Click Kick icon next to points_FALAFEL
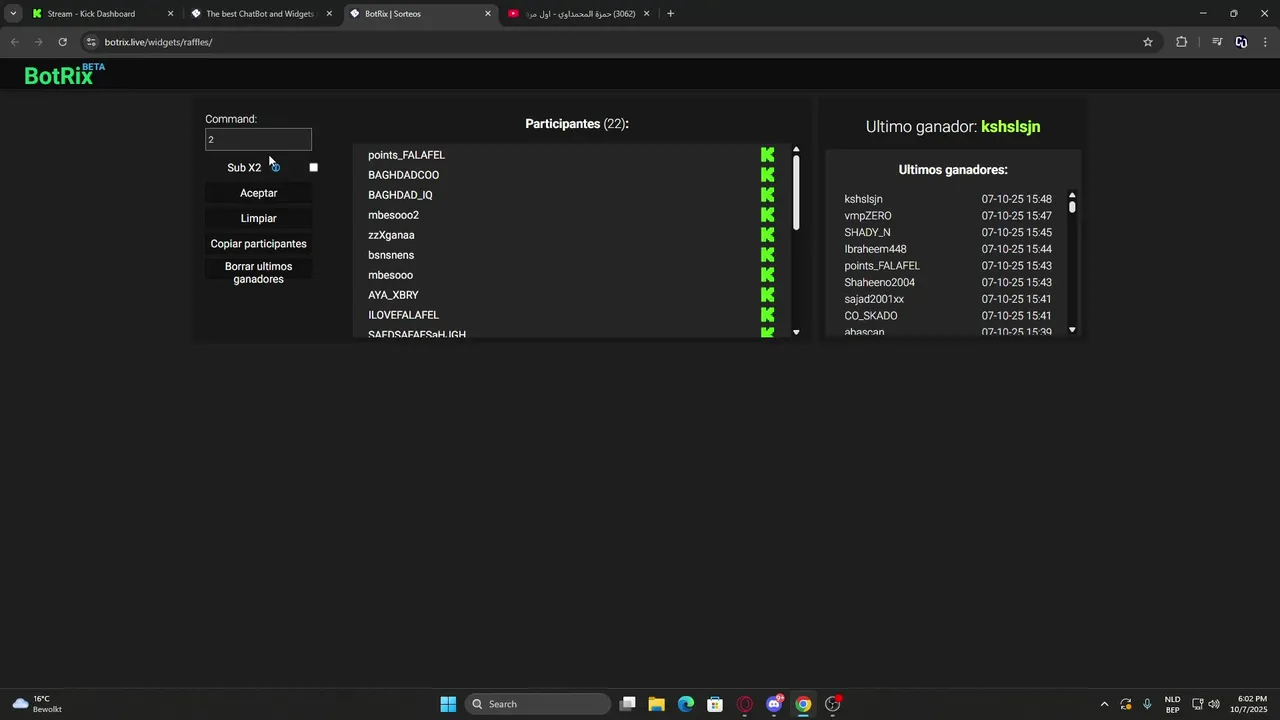The width and height of the screenshot is (1280, 720). [x=767, y=155]
